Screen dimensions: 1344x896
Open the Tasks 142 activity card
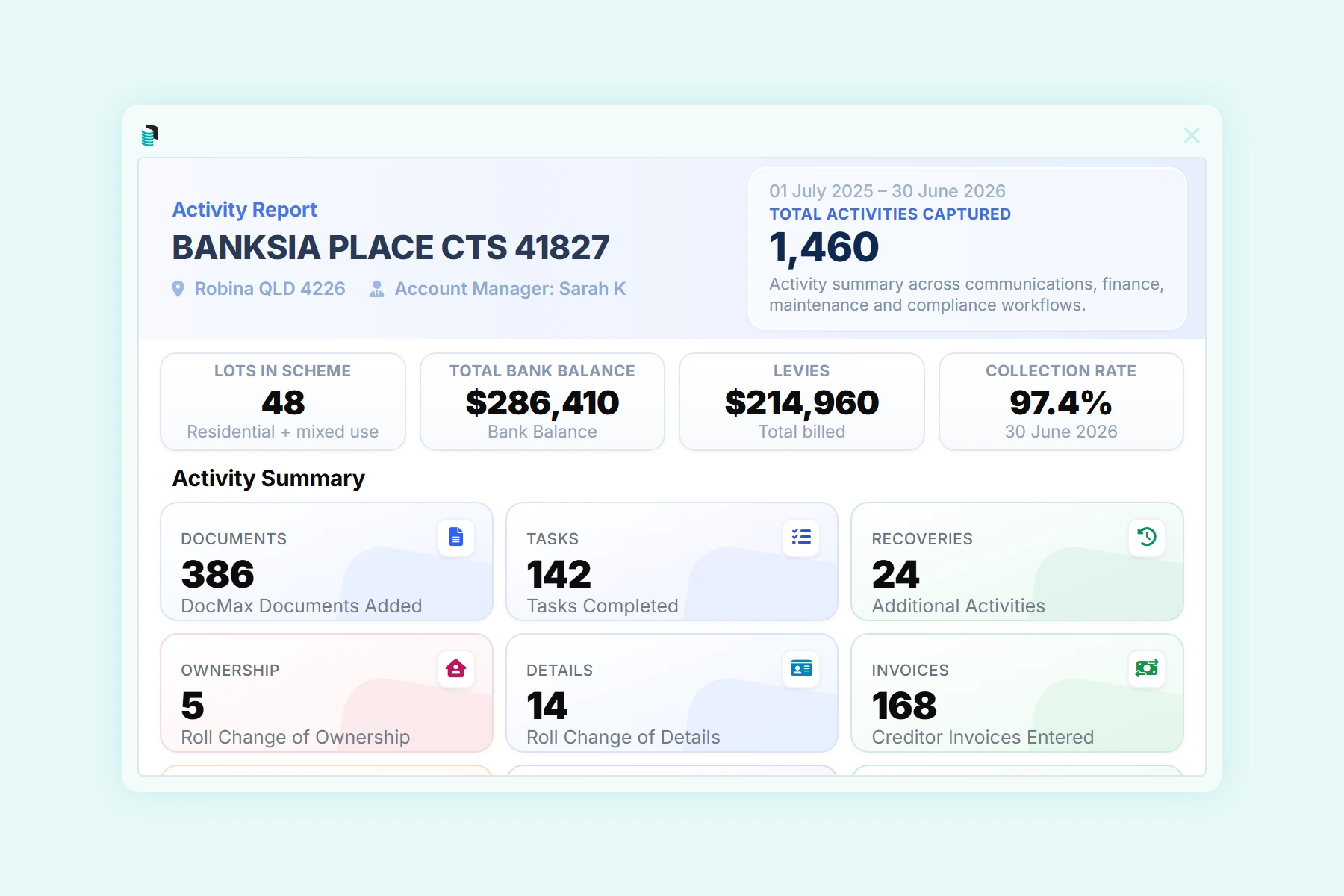tap(672, 561)
